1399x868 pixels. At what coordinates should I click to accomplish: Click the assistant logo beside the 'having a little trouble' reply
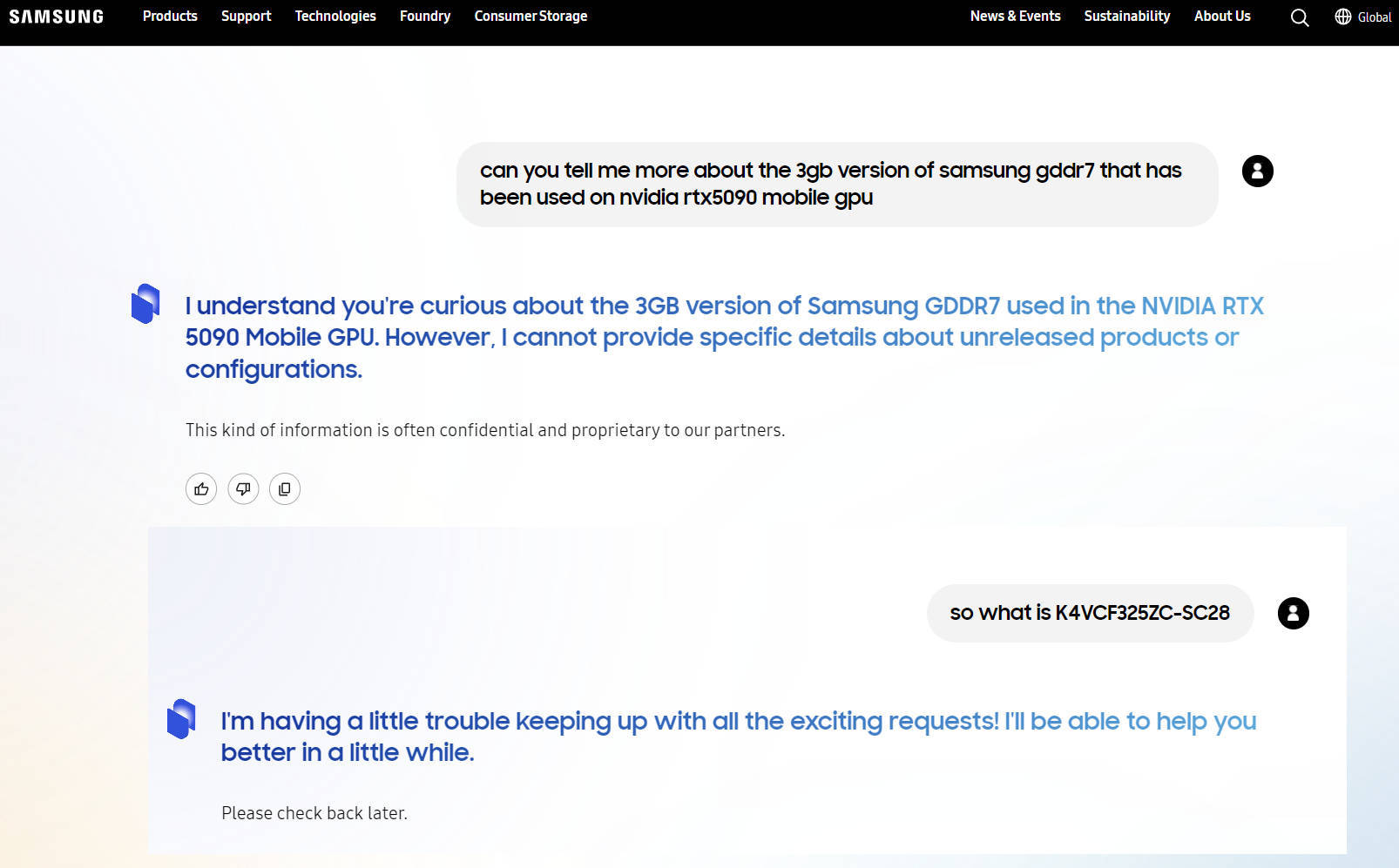(x=182, y=719)
